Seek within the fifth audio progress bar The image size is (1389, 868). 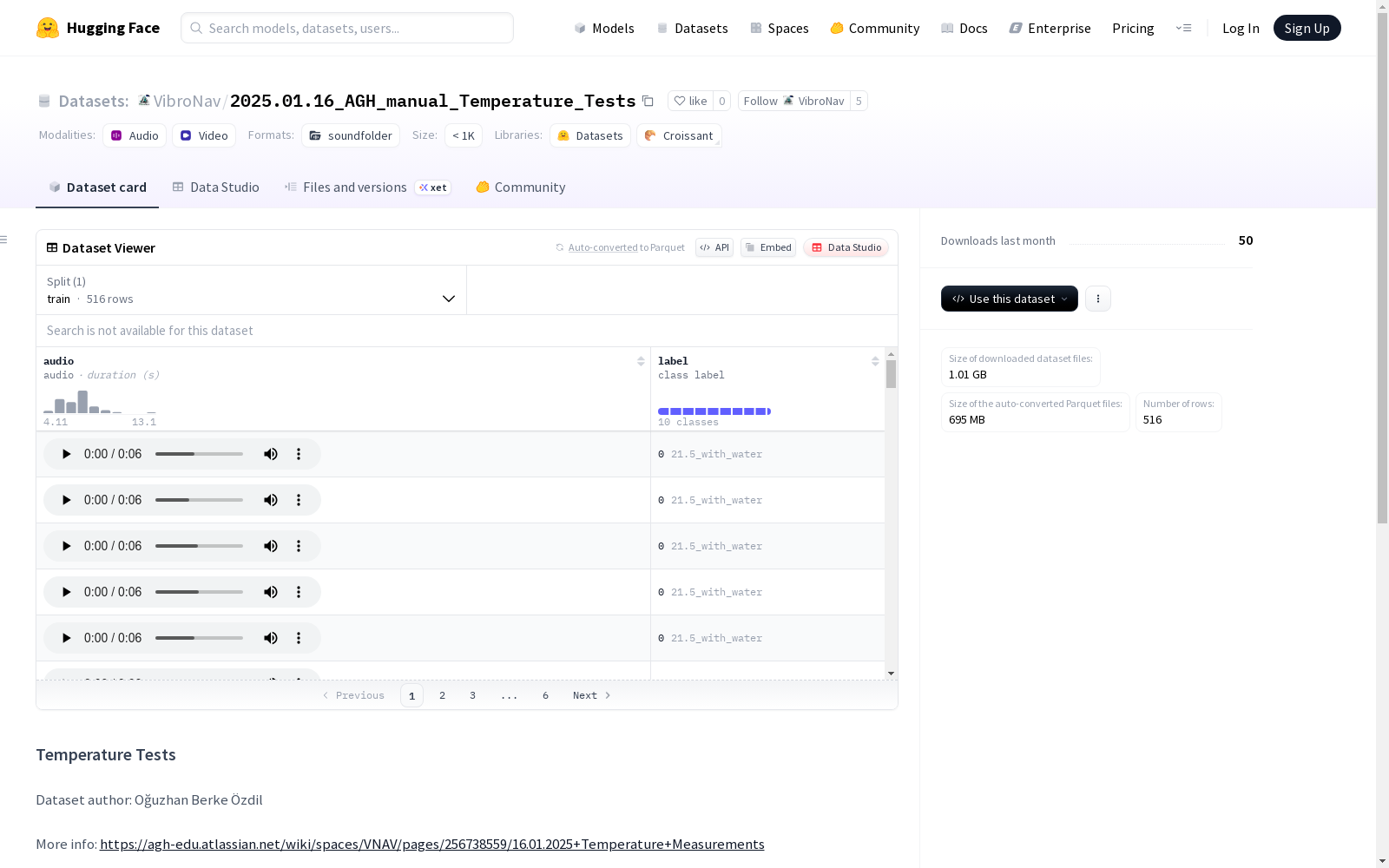click(199, 638)
